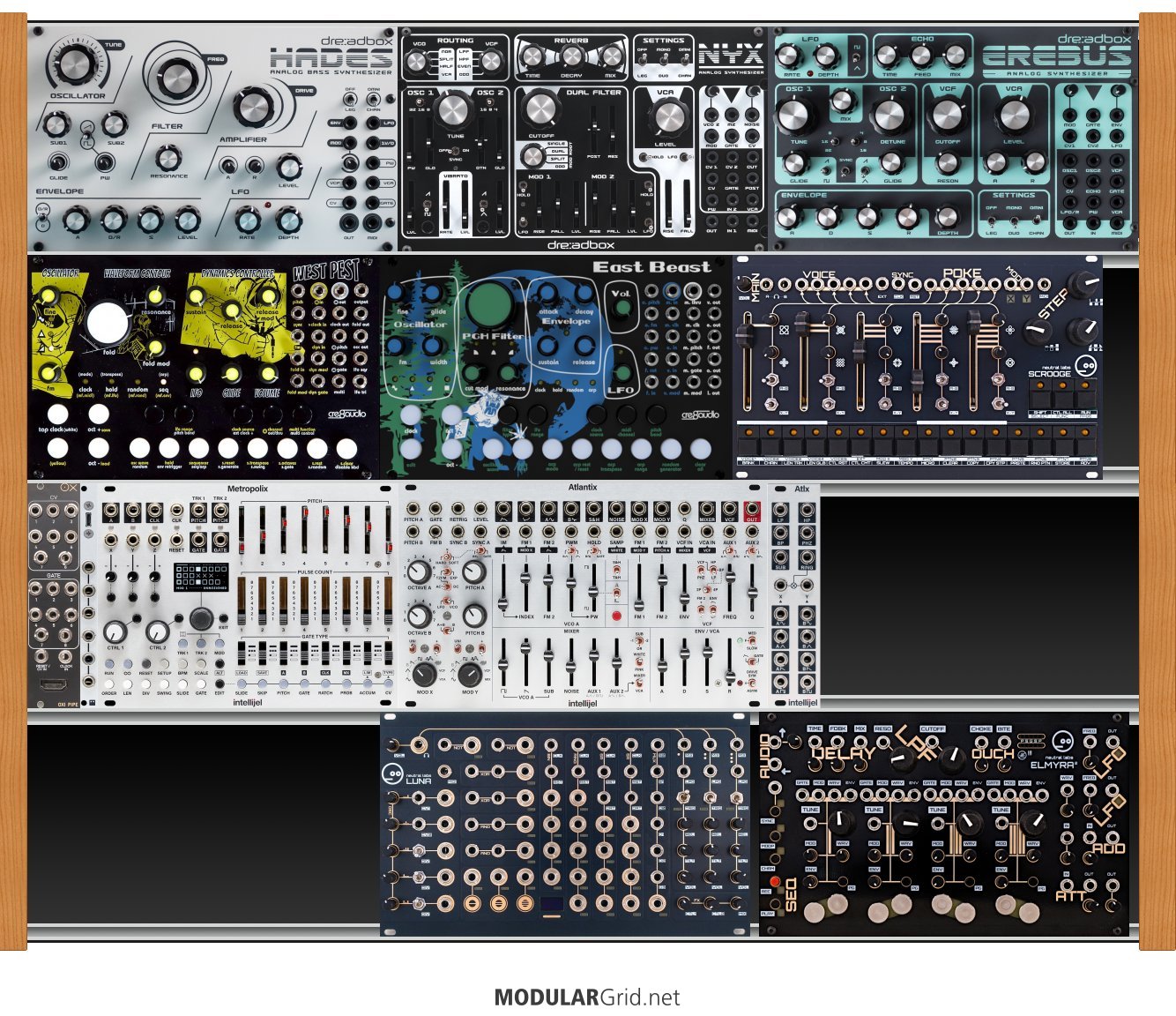
Task: Click West Pest s.clear disable kbd button
Action: point(347,448)
